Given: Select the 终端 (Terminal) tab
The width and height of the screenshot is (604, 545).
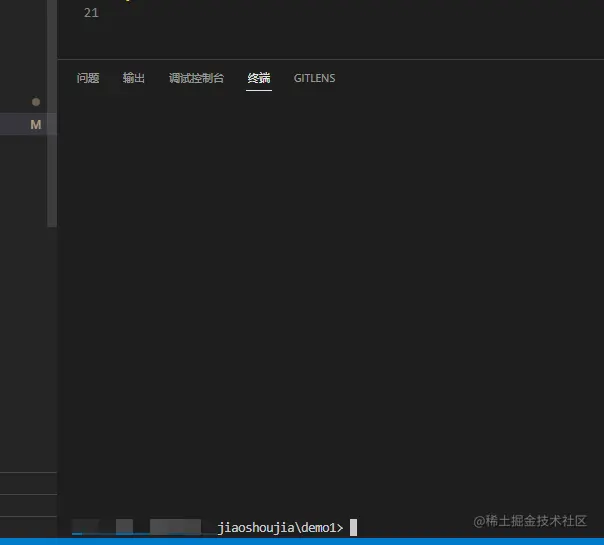Looking at the screenshot, I should [259, 78].
